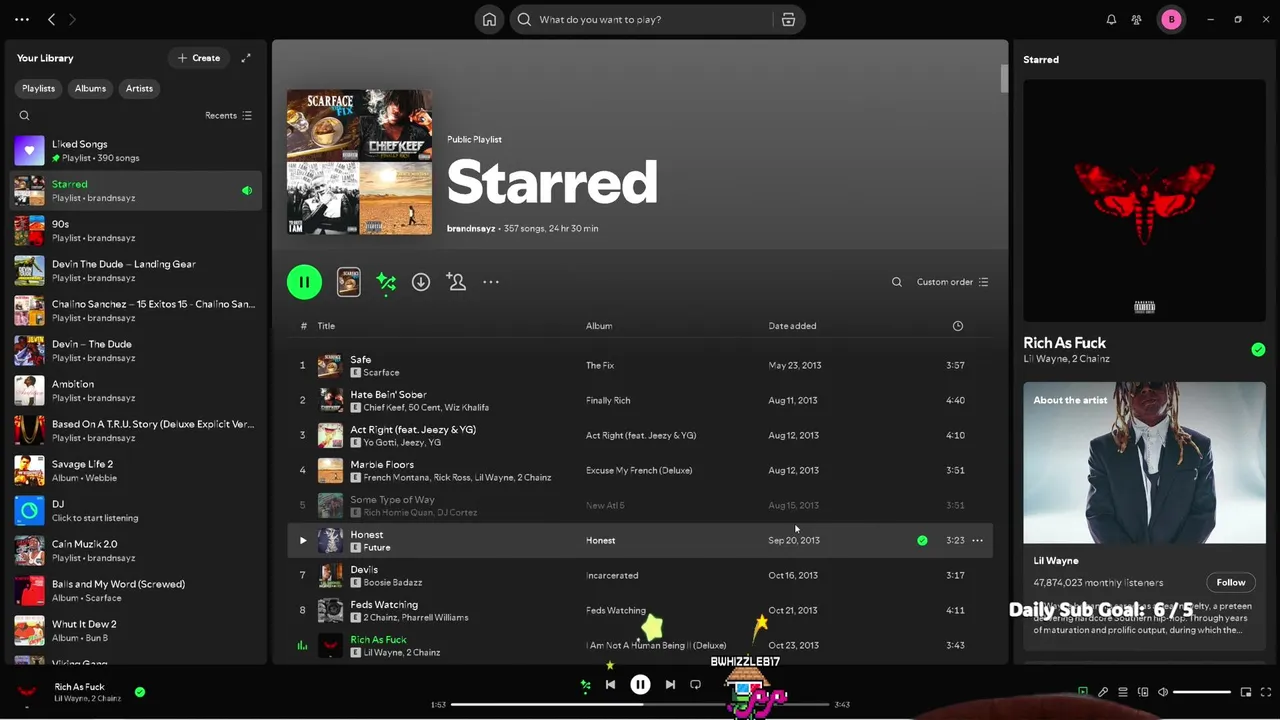Screen dimensions: 1280x720
Task: Open the Browse icon in search bar
Action: click(788, 19)
